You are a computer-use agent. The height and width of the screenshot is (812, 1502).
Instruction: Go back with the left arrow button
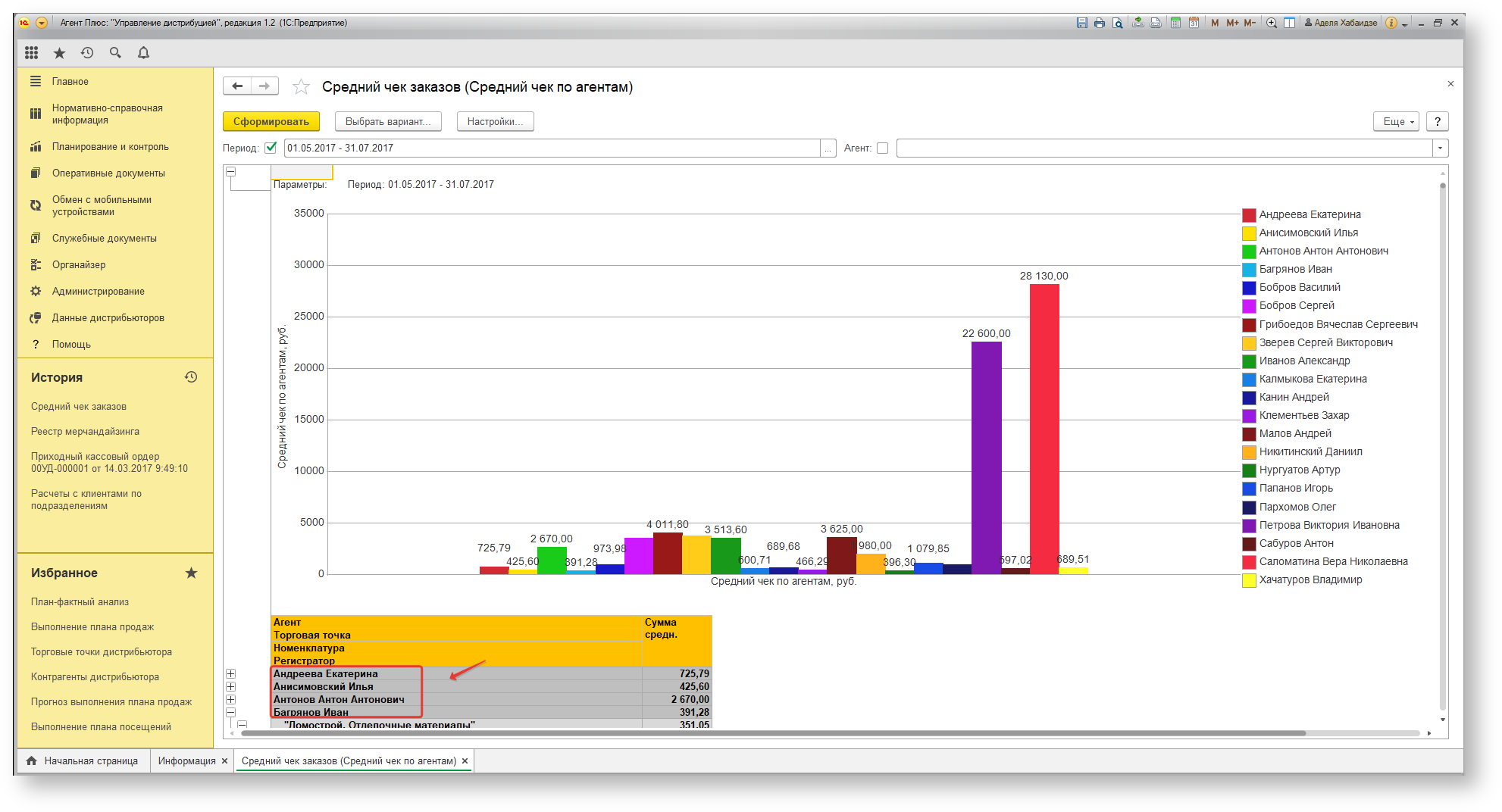coord(237,86)
